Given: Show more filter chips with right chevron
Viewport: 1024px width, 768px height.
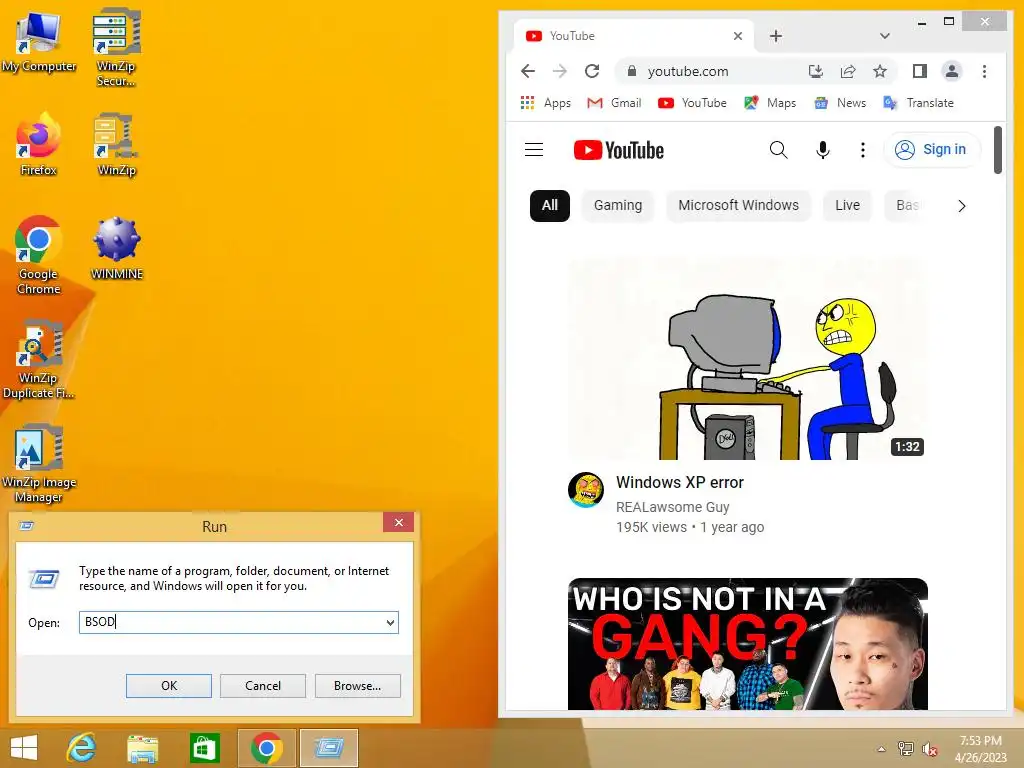Looking at the screenshot, I should point(961,206).
